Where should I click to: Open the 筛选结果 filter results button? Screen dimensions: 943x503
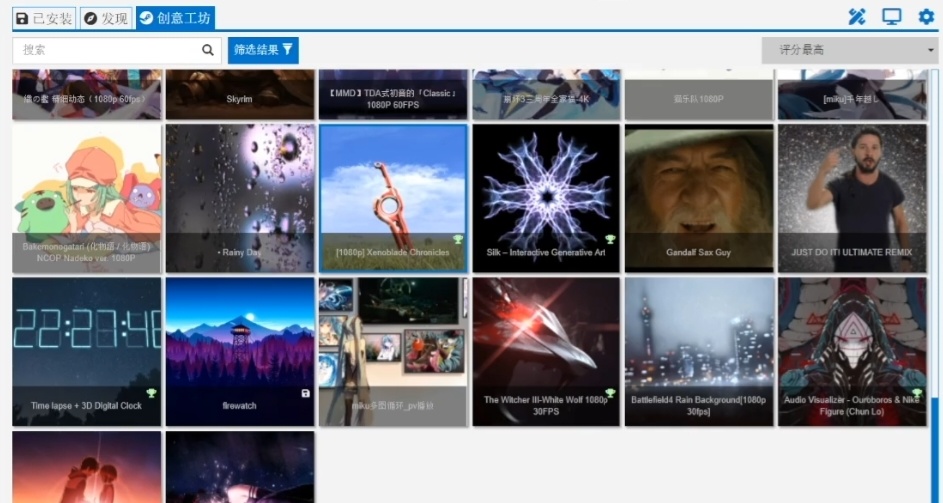(x=263, y=50)
